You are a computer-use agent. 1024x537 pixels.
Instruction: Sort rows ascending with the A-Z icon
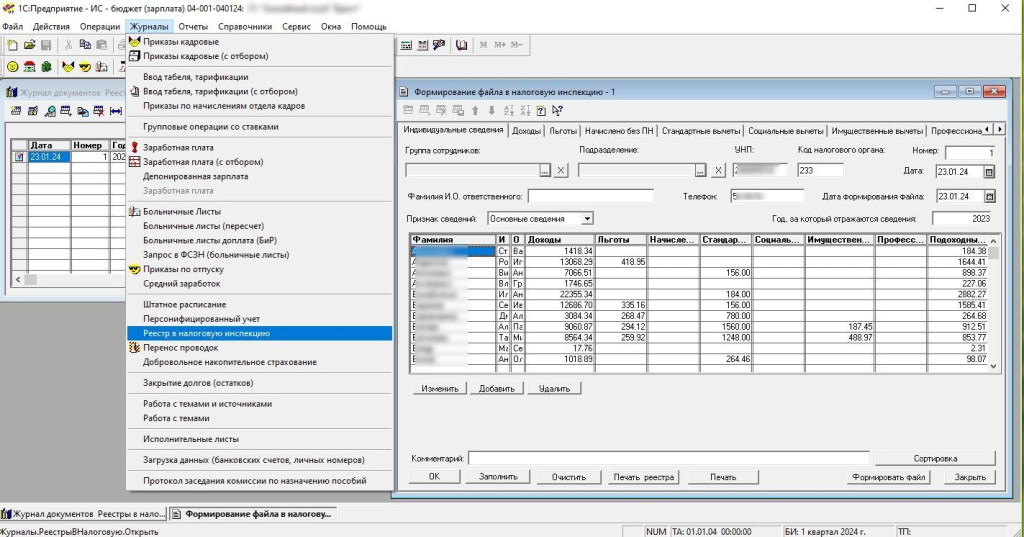508,110
